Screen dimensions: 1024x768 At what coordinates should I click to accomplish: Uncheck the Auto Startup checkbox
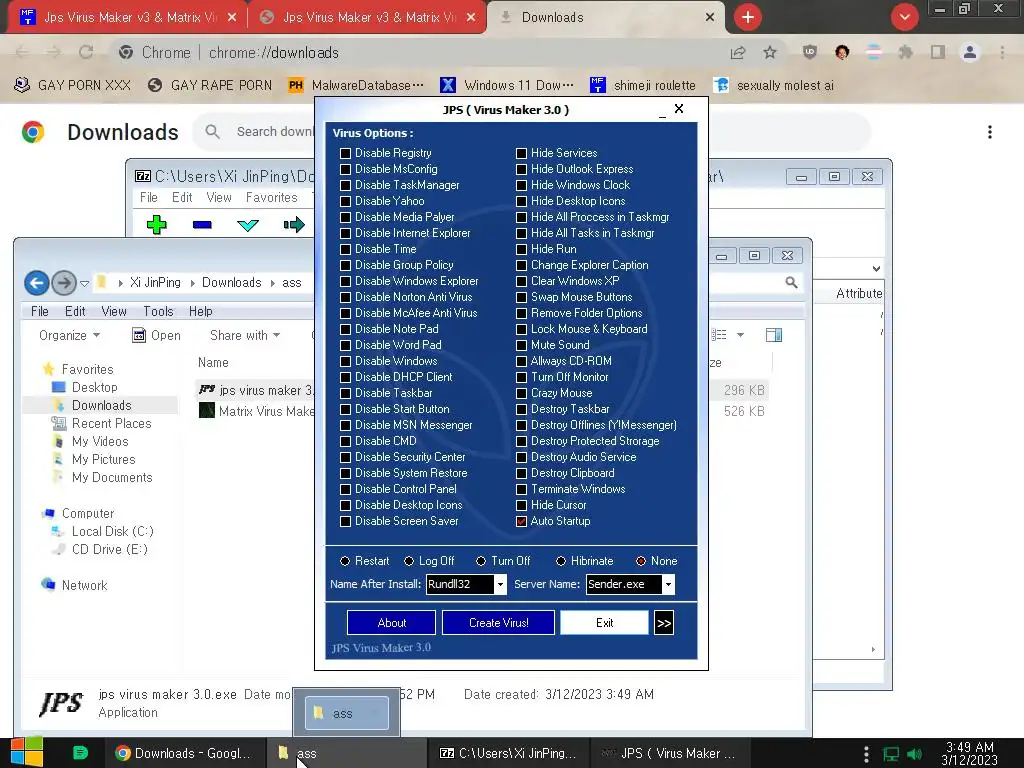(x=521, y=521)
